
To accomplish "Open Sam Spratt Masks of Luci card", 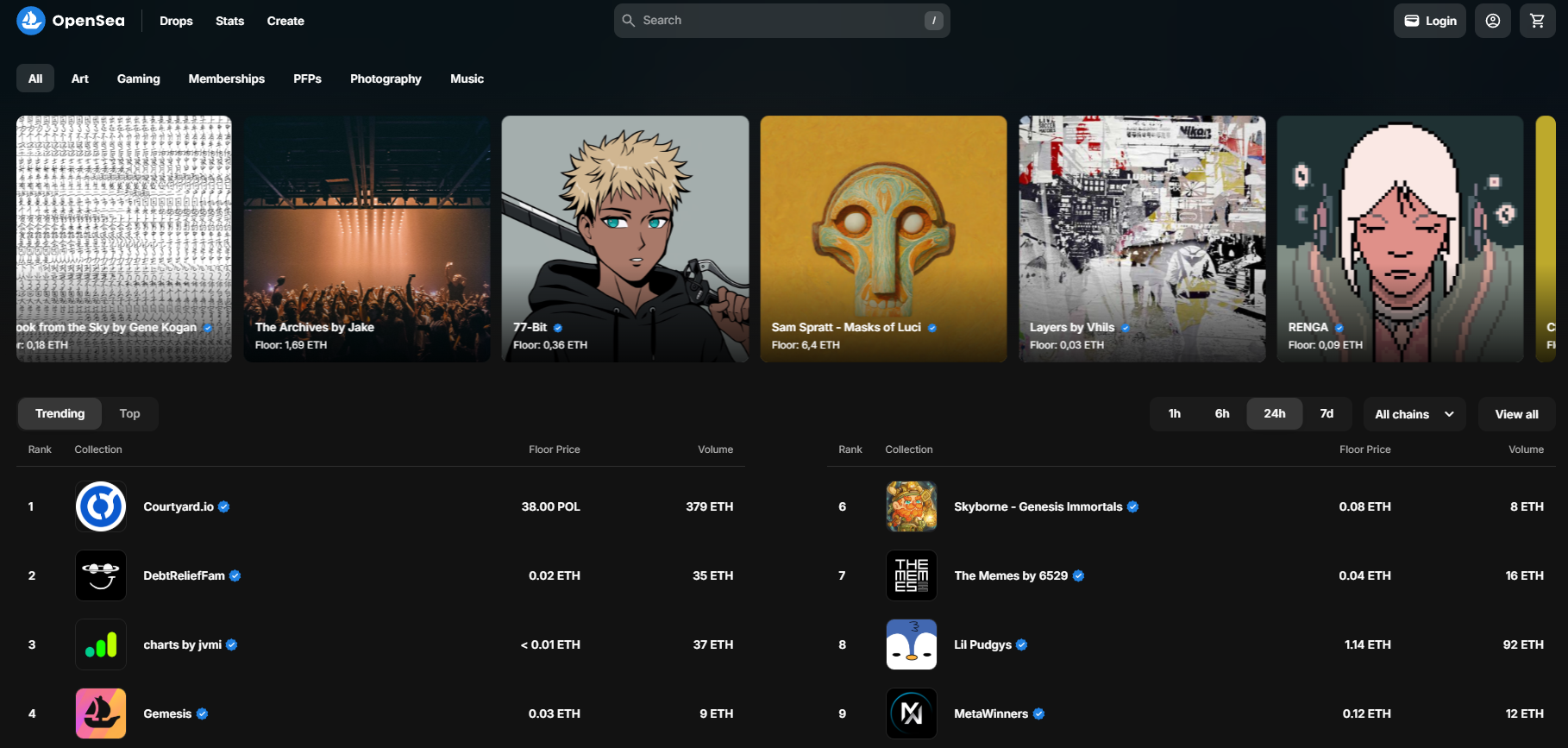I will (x=884, y=239).
